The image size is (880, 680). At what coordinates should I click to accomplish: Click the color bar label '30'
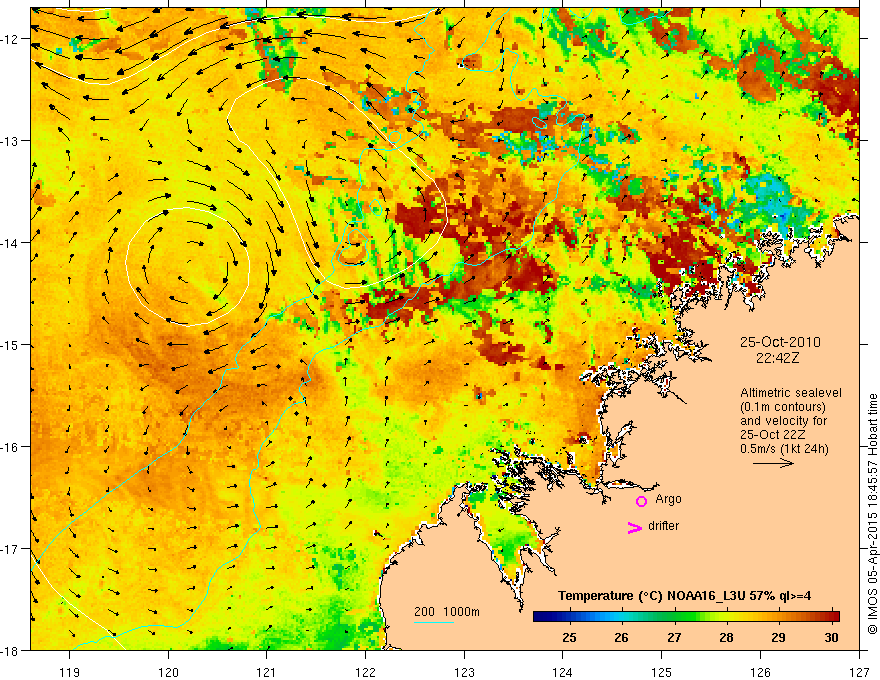pos(831,637)
